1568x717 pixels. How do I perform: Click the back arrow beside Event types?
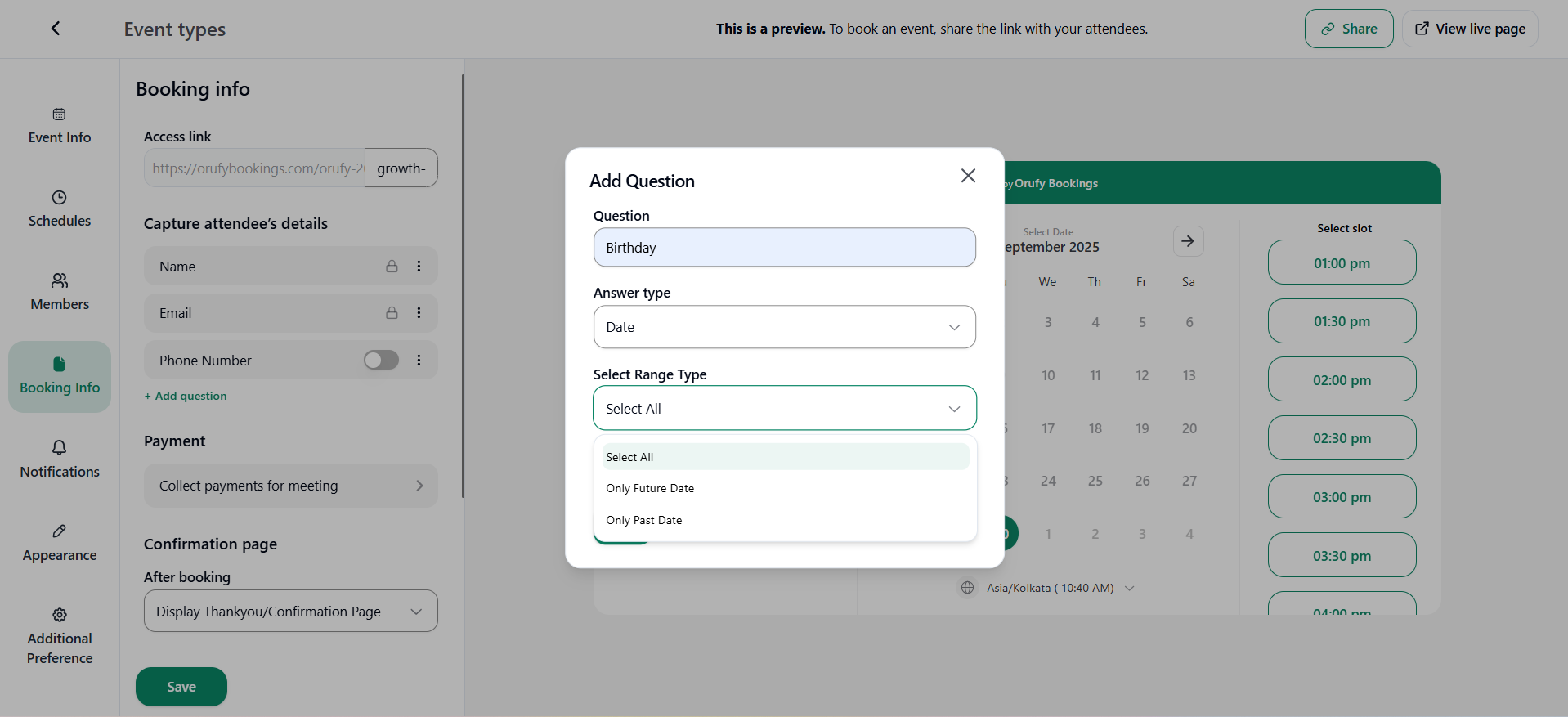coord(56,29)
